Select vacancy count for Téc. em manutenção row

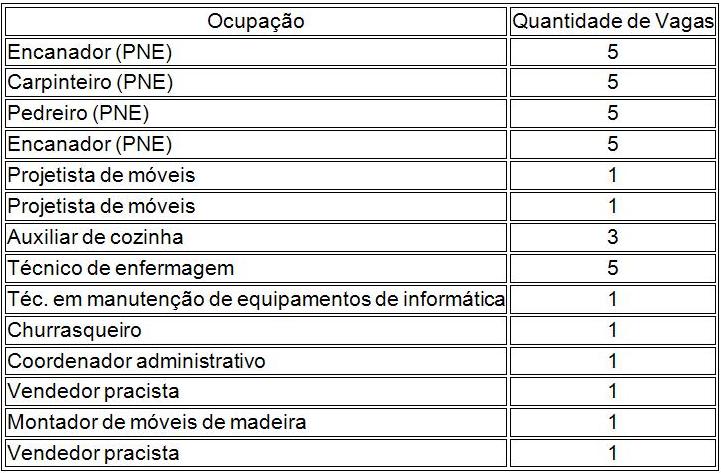[612, 299]
